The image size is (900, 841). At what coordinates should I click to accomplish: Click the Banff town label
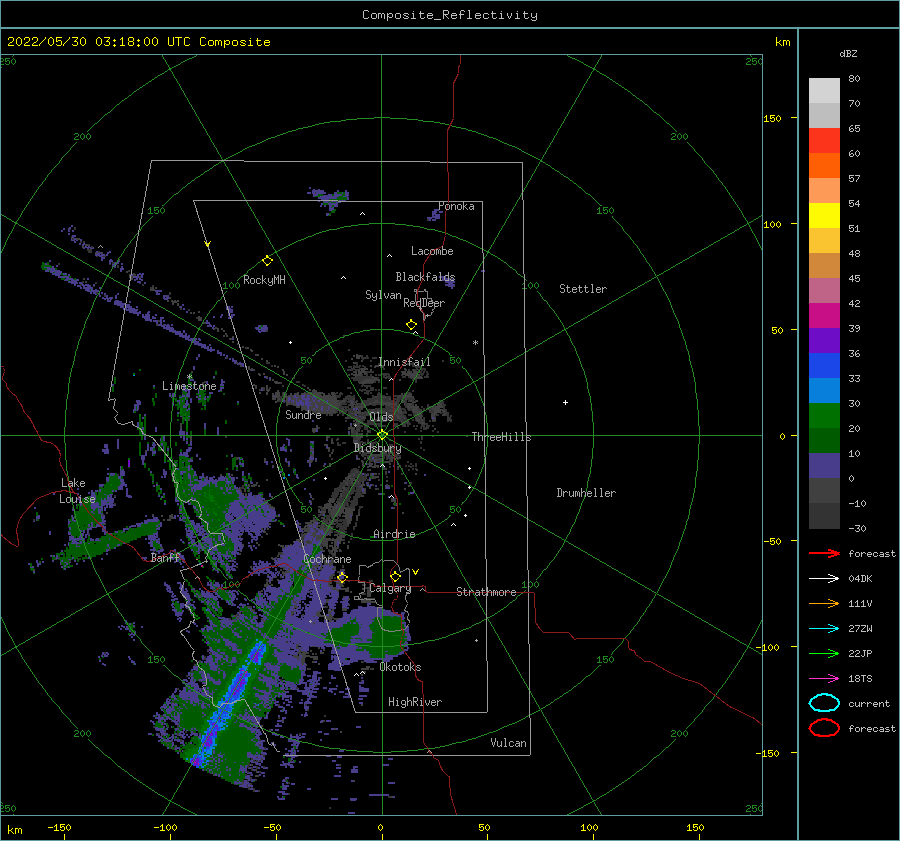165,557
